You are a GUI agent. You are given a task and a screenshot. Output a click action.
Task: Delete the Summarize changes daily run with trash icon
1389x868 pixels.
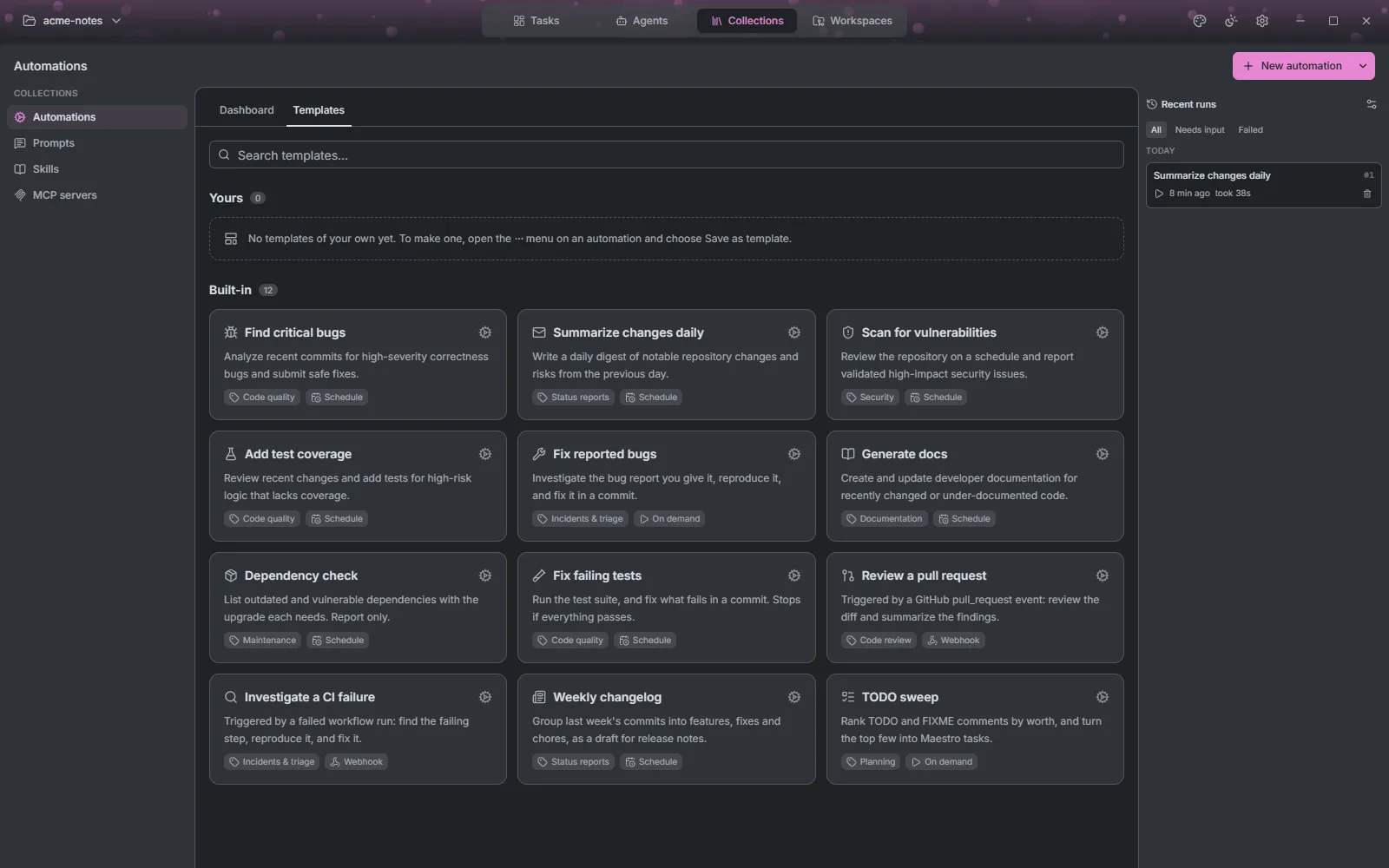click(1367, 194)
